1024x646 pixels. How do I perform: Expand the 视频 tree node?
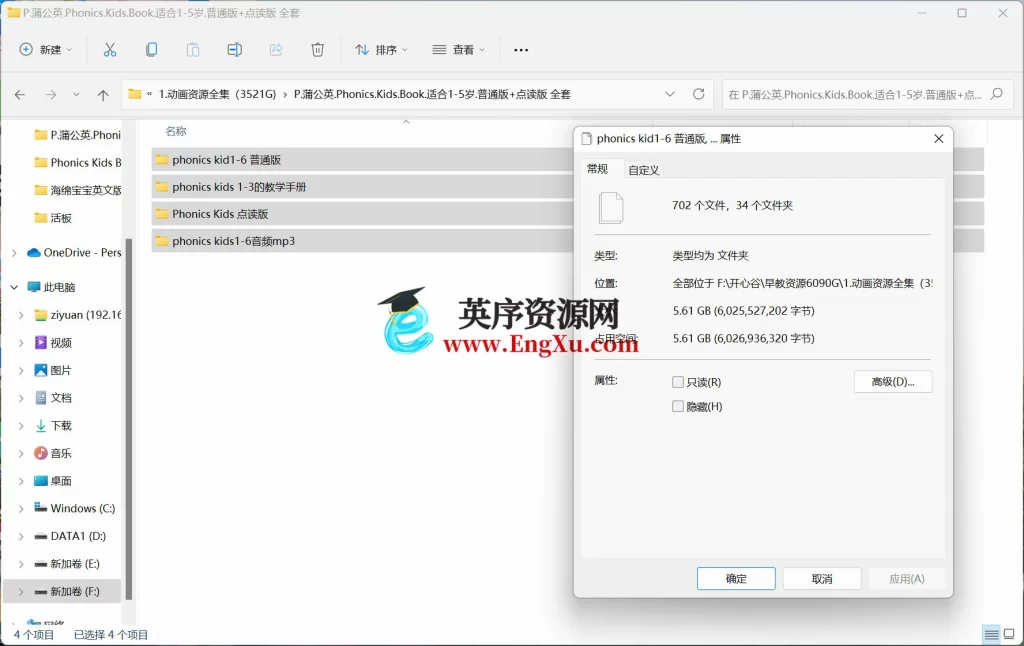pyautogui.click(x=21, y=342)
